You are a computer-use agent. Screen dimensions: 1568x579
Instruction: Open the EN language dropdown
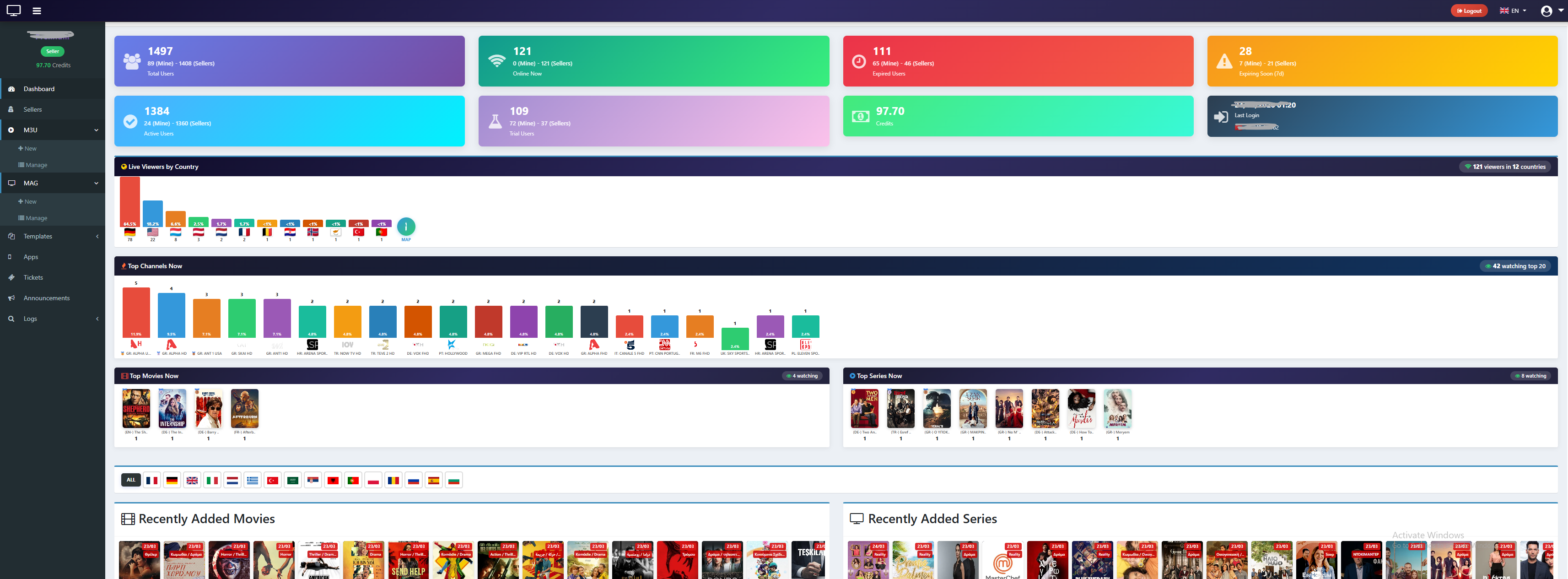tap(1512, 11)
